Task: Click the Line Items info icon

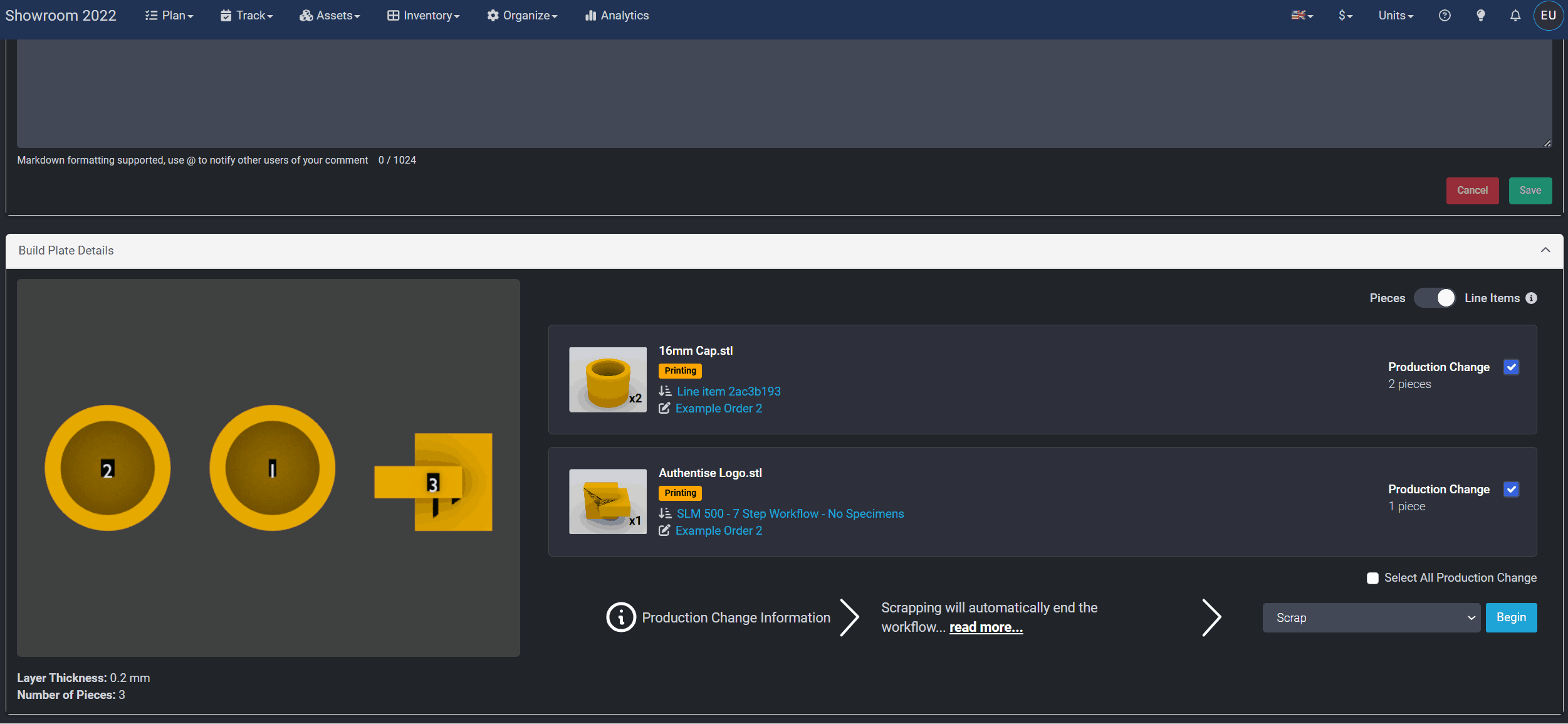Action: click(x=1531, y=298)
